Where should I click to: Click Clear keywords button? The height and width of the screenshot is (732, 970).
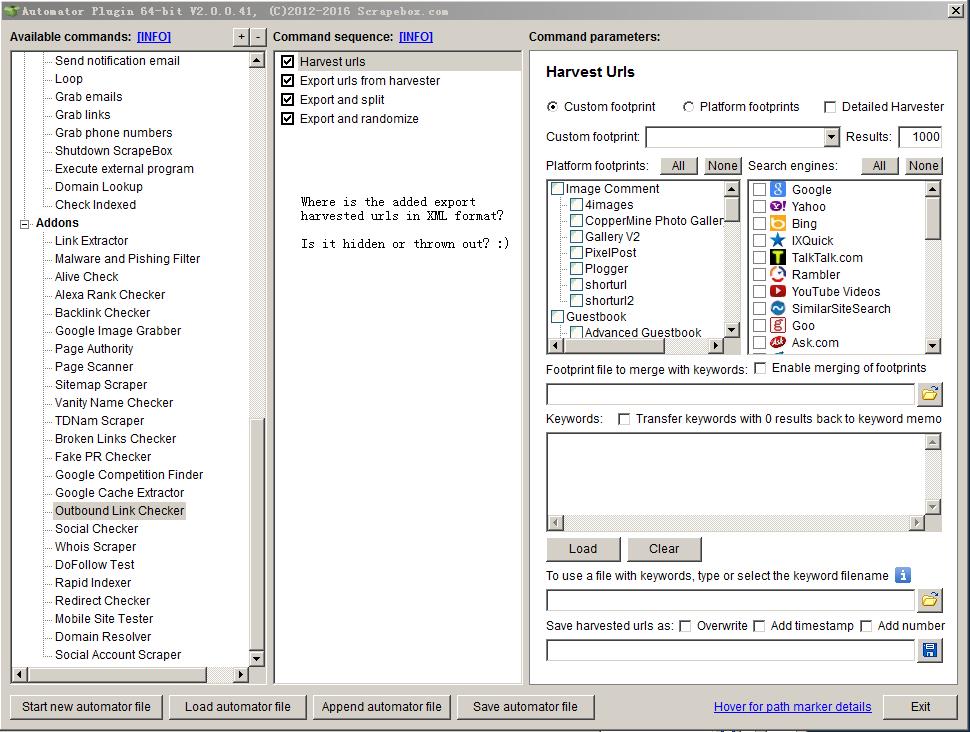coord(664,549)
